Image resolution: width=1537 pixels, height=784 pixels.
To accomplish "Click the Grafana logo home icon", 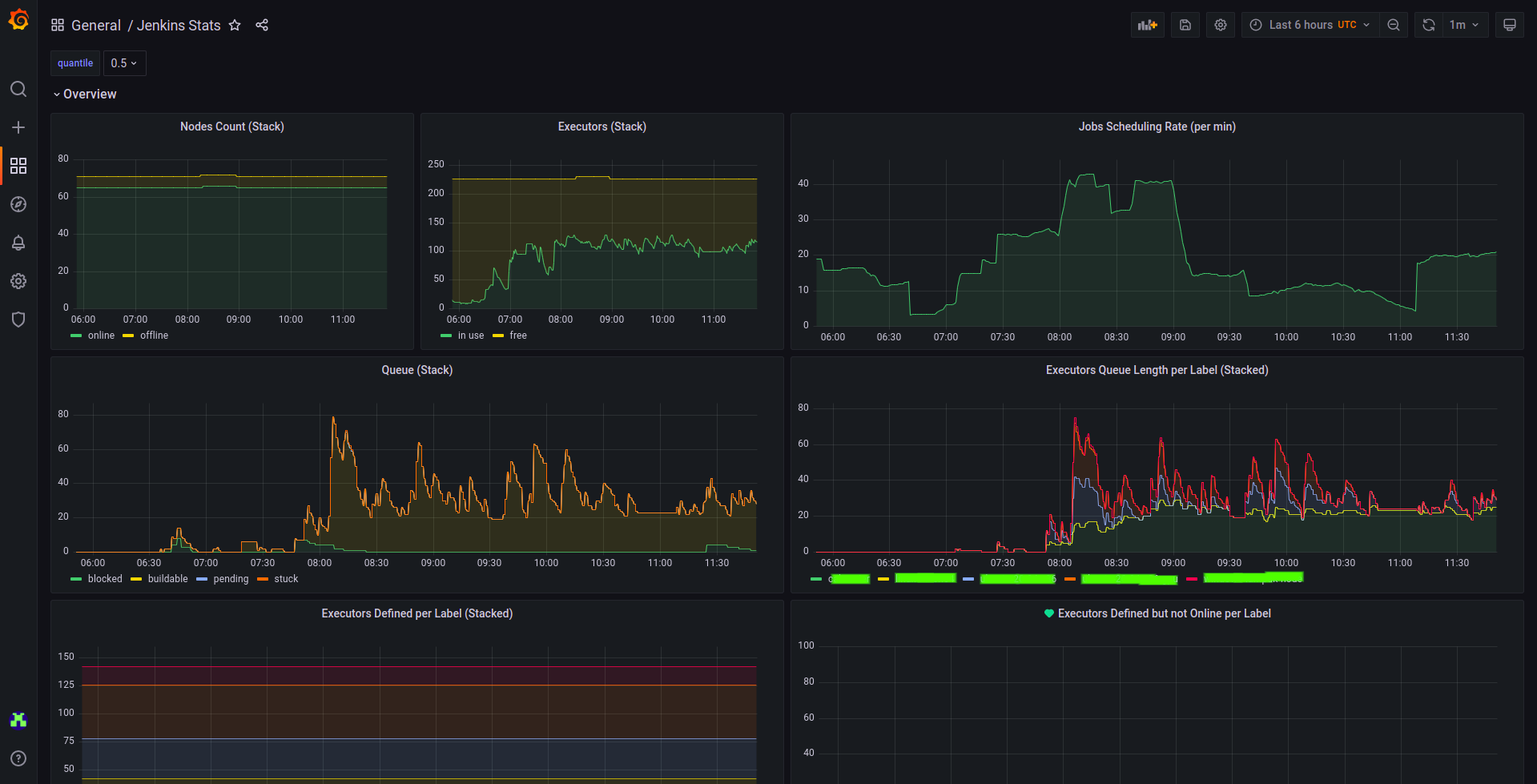I will click(18, 20).
